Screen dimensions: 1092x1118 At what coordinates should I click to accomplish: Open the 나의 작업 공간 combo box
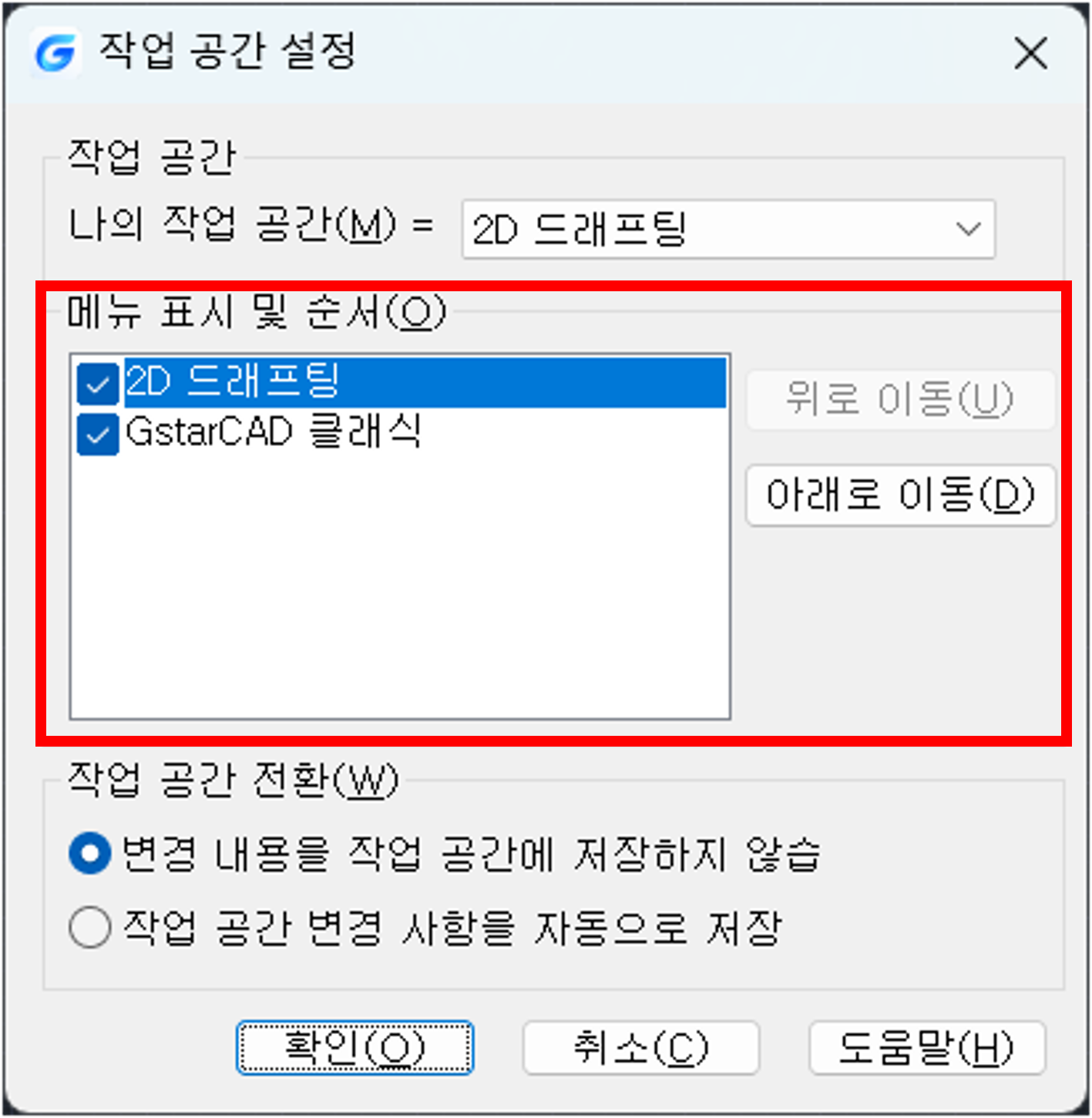[x=728, y=230]
